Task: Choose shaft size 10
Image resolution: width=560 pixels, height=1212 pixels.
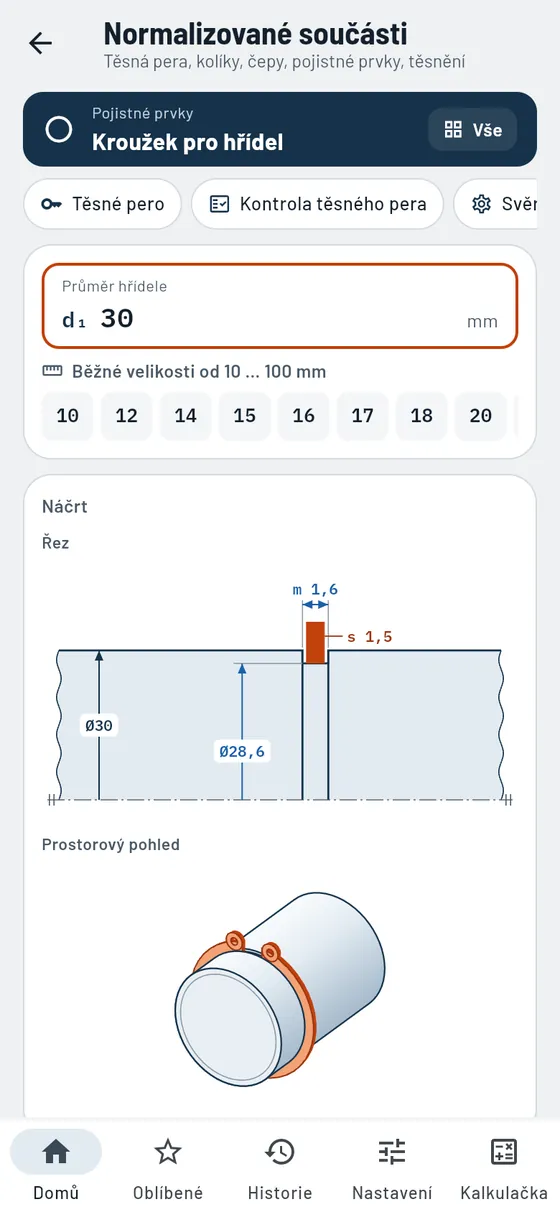Action: [68, 416]
